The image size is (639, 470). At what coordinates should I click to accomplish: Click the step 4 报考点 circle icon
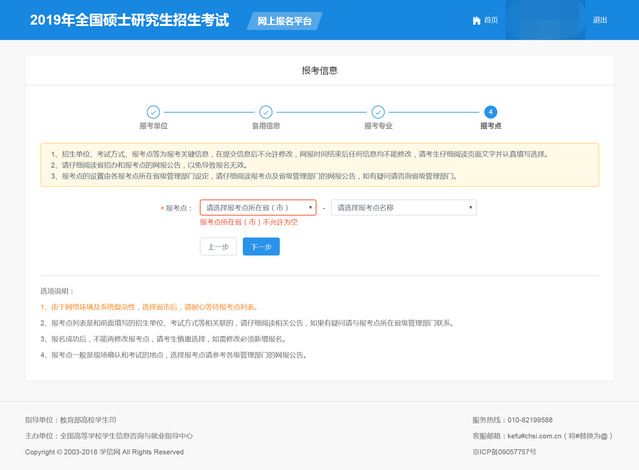point(490,112)
